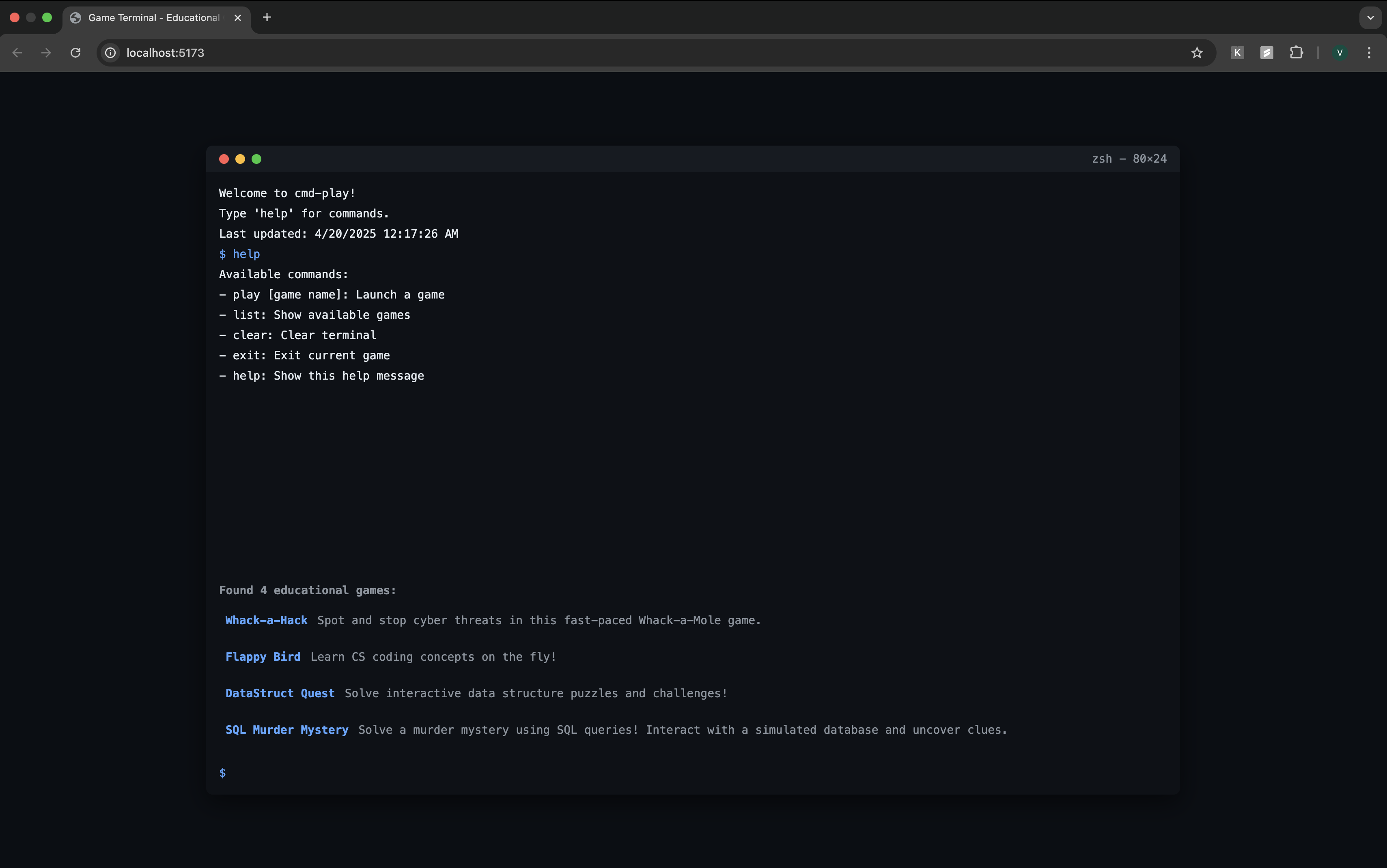The height and width of the screenshot is (868, 1387).
Task: Bookmark this page with star icon
Action: click(1196, 53)
